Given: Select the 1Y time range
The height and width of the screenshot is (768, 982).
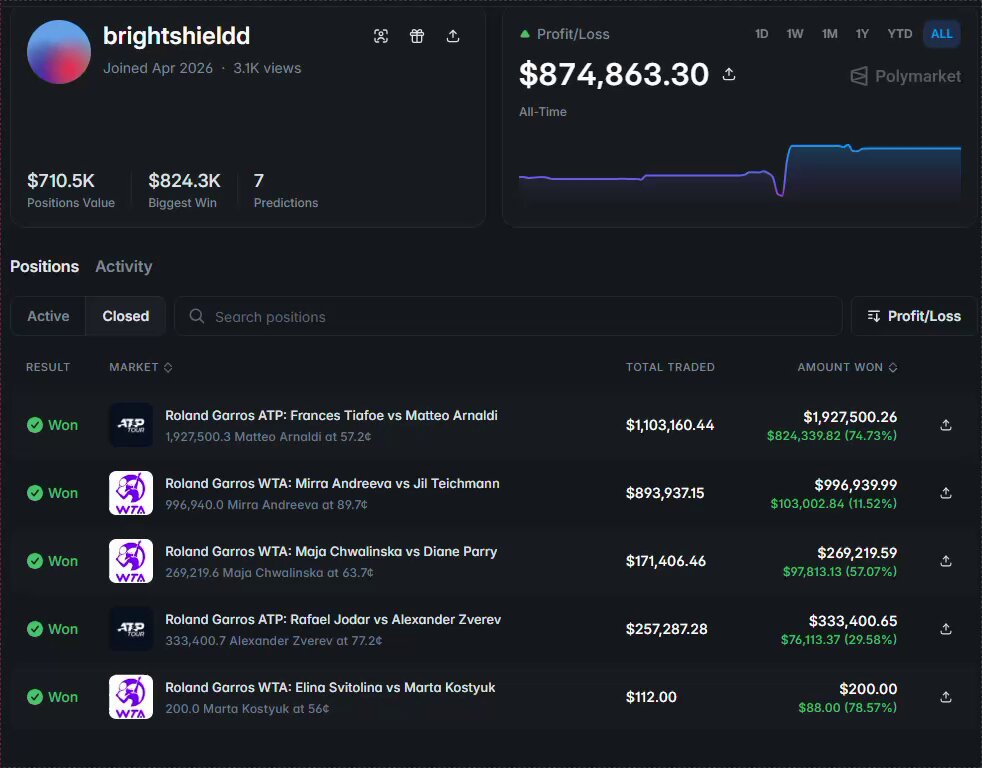Looking at the screenshot, I should point(862,34).
